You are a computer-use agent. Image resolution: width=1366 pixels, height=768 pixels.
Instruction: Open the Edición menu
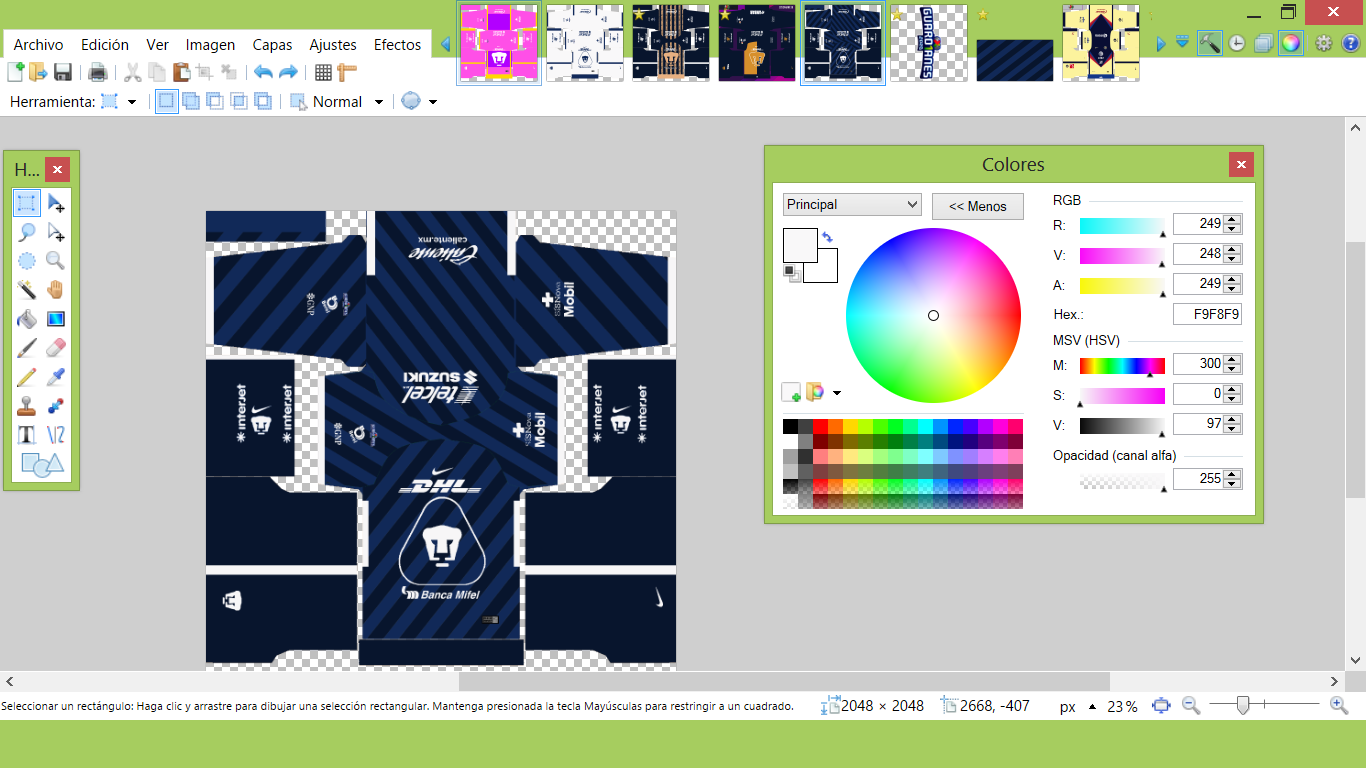coord(105,44)
